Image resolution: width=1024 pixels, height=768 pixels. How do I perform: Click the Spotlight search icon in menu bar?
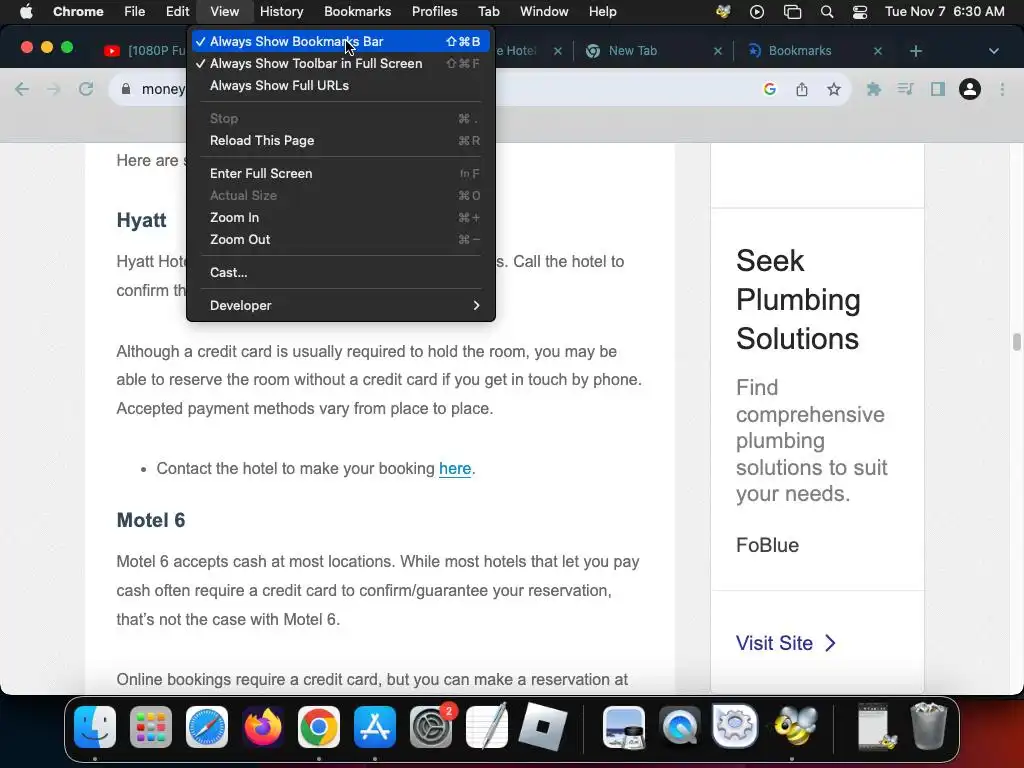827,12
